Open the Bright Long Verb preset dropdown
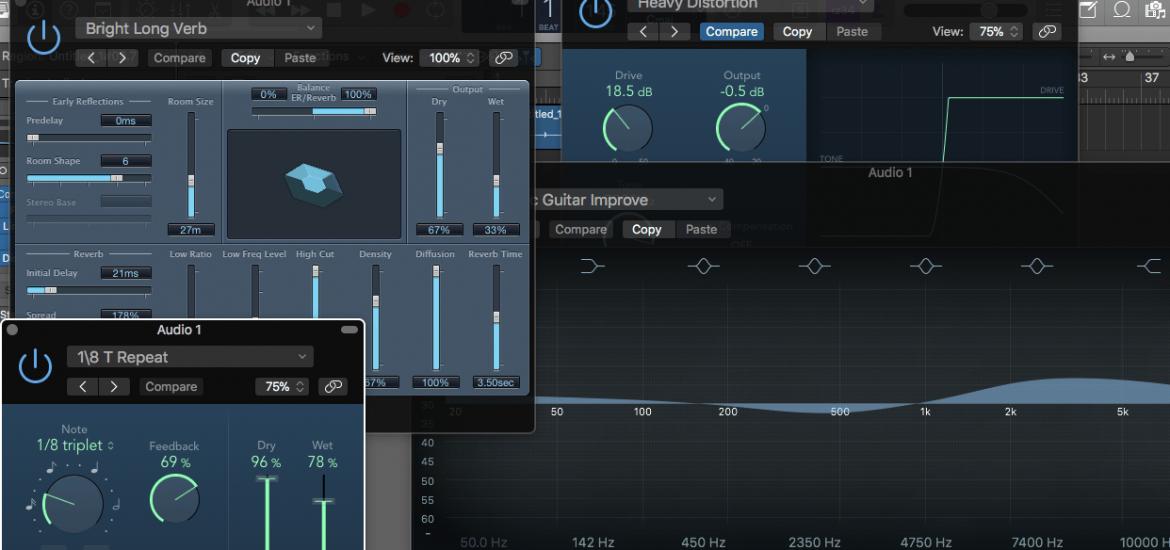 pyautogui.click(x=199, y=28)
